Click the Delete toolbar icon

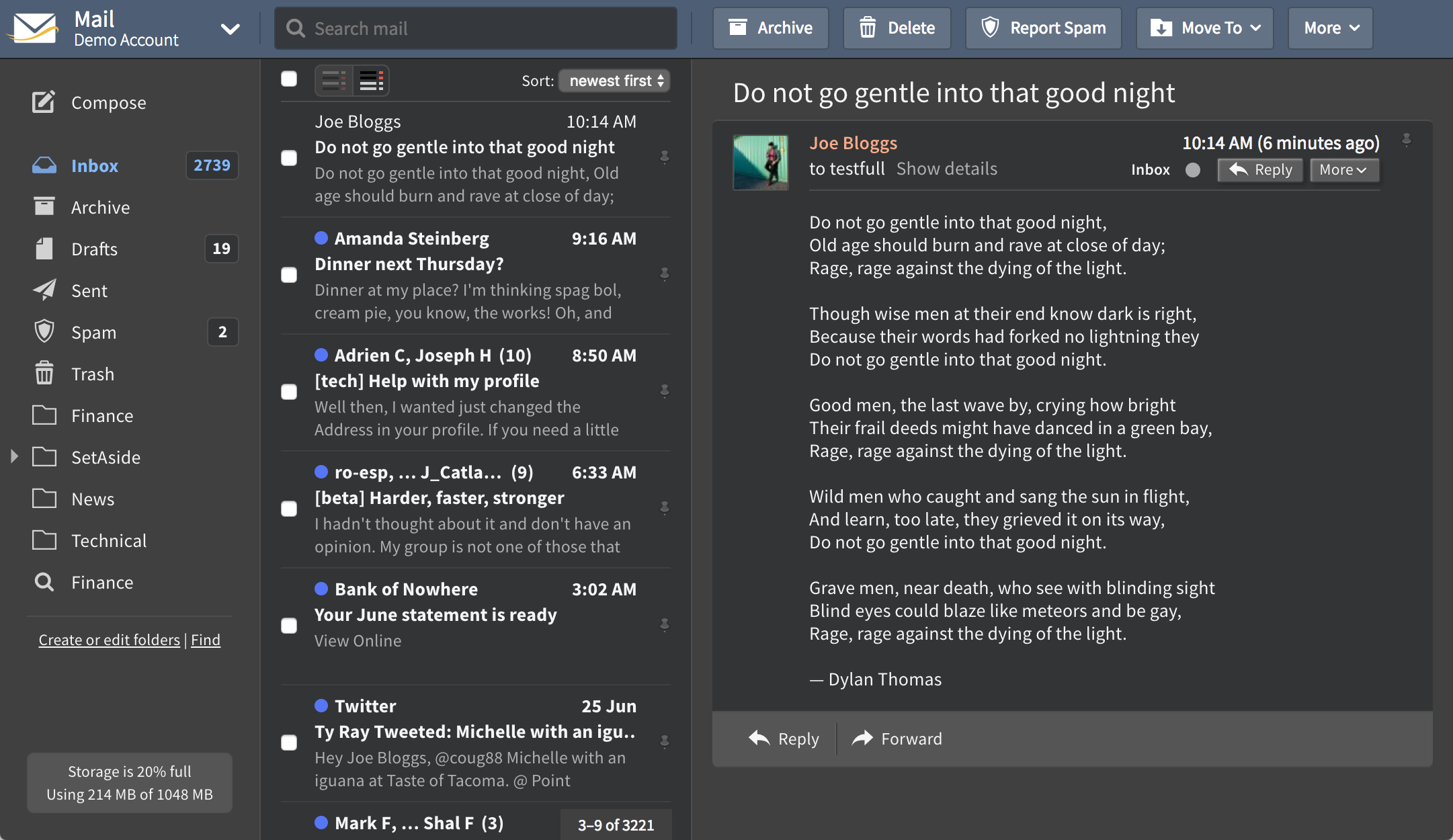(869, 28)
